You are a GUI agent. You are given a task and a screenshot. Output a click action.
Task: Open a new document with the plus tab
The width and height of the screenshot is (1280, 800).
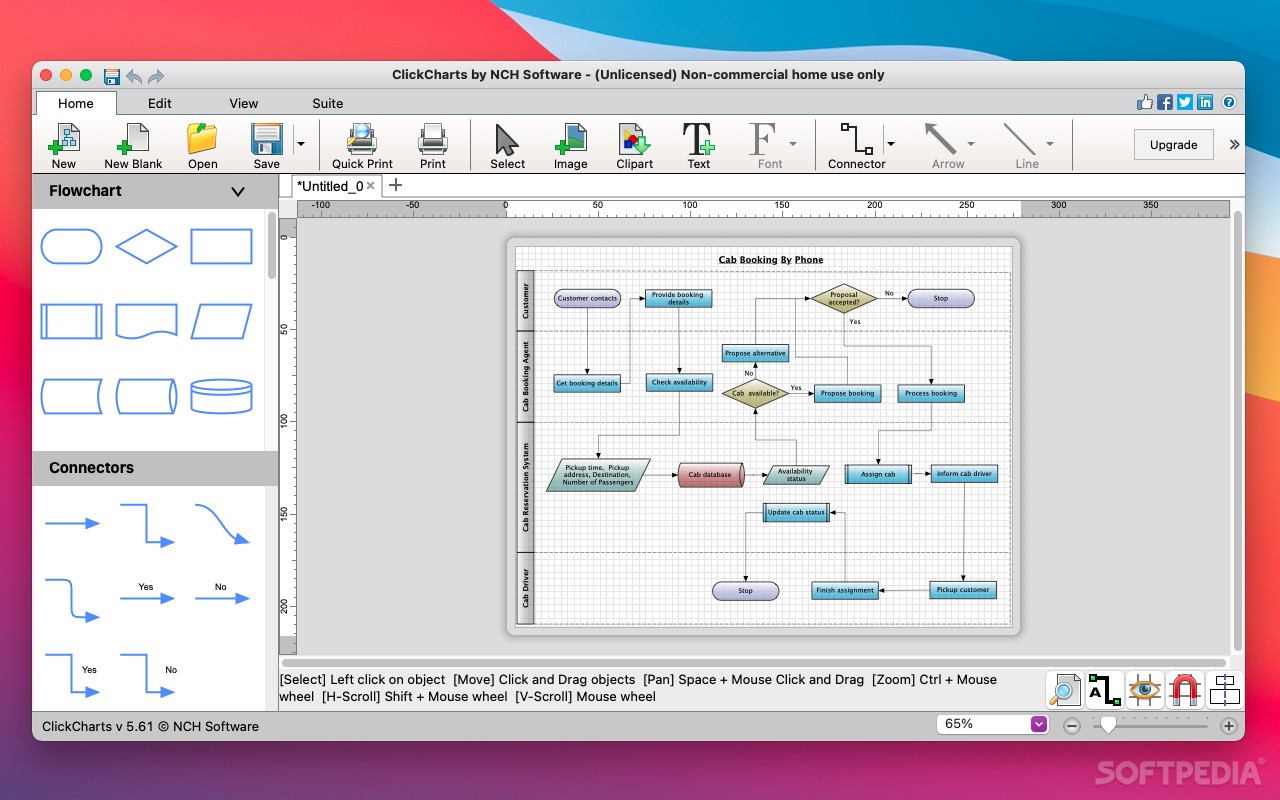(394, 185)
